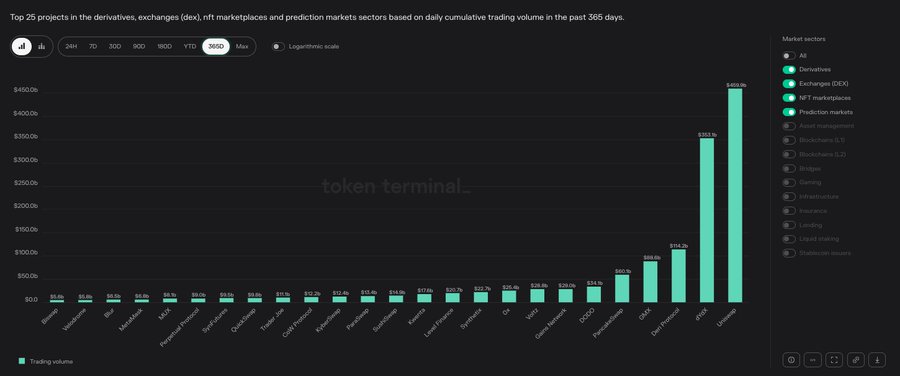
Task: Click the Trading volume legend swatch
Action: click(x=22, y=361)
